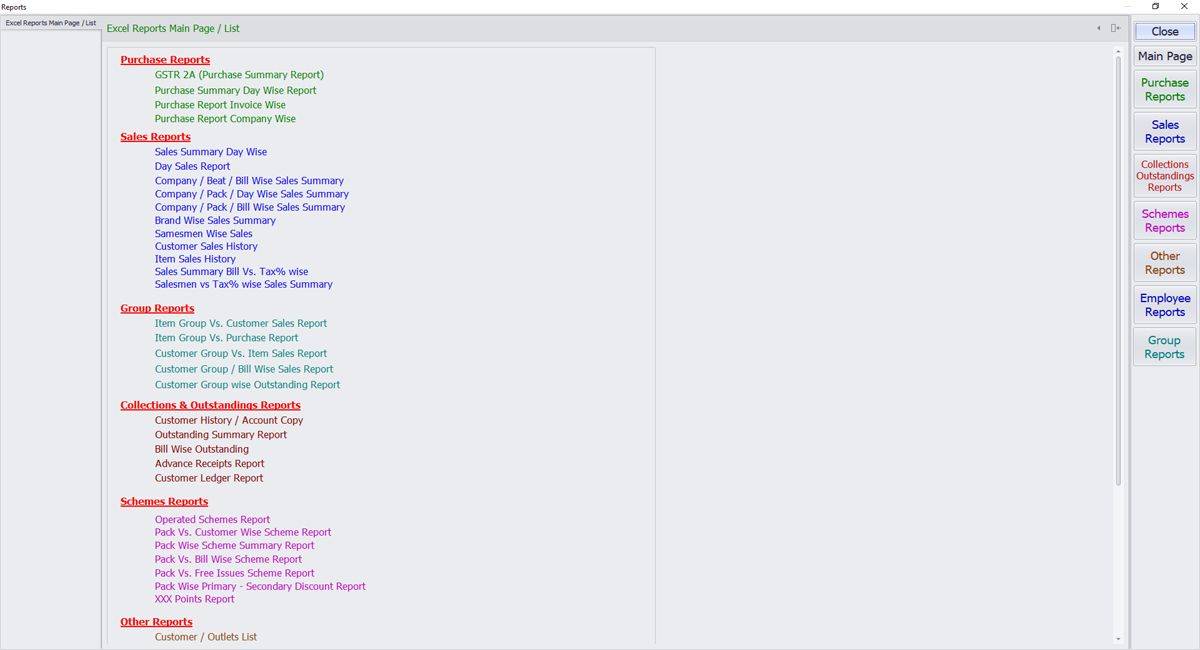Open Item Group Vs. Purchase Report

226,338
